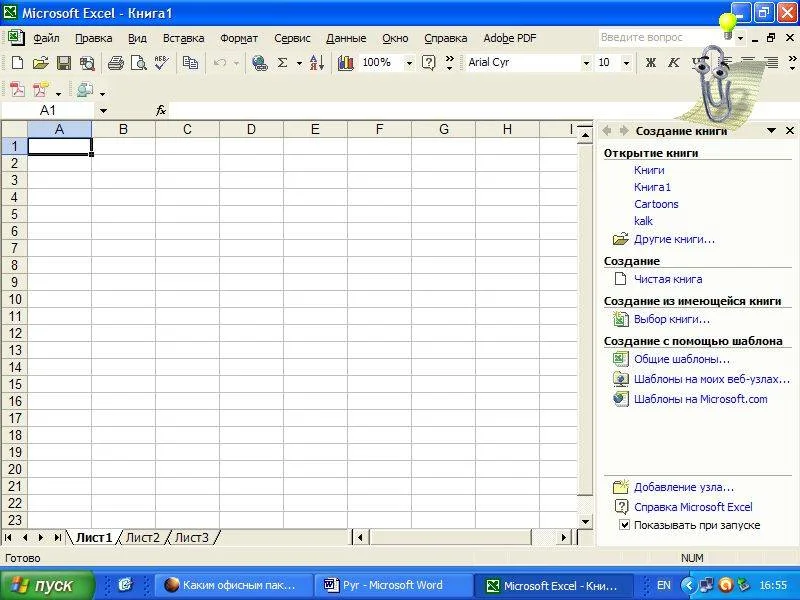Click the Справка Microsoft Excel link

(x=693, y=507)
